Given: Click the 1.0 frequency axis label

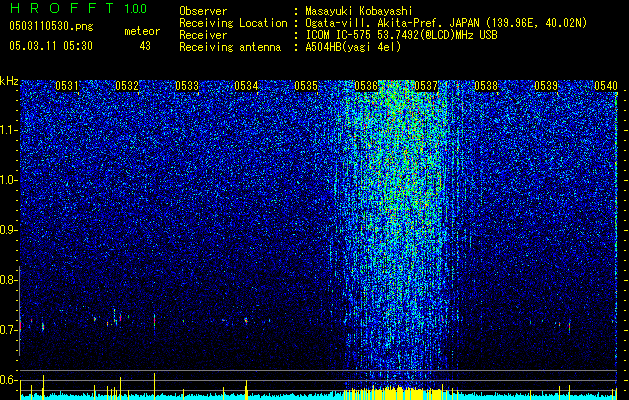Looking at the screenshot, I should tap(8, 180).
